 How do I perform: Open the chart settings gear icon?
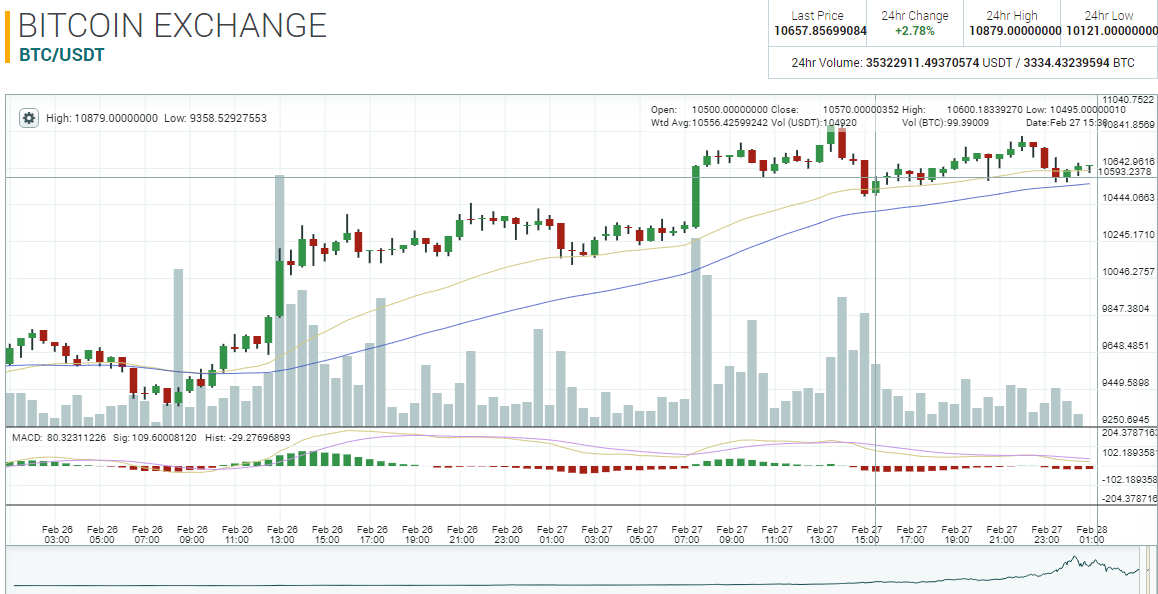[28, 117]
